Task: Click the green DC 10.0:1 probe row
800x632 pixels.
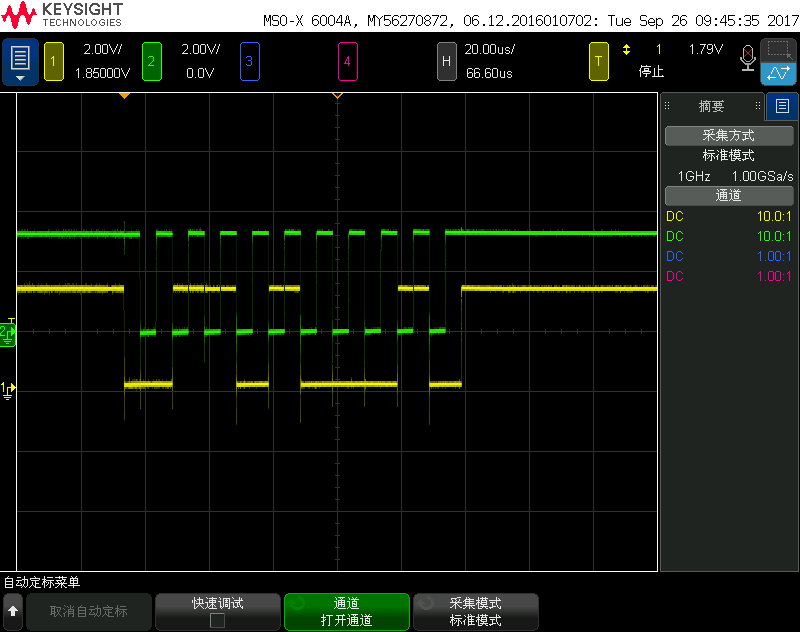Action: 729,236
